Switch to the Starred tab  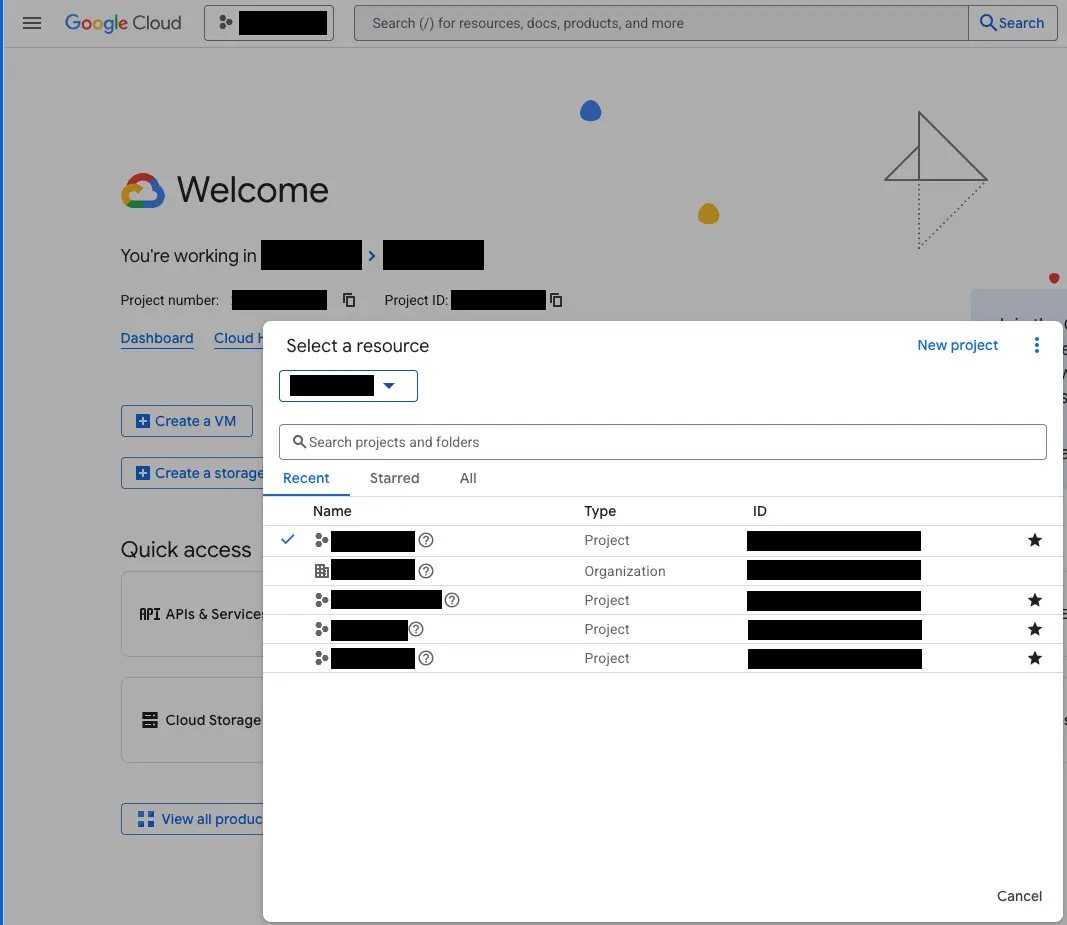coord(394,478)
